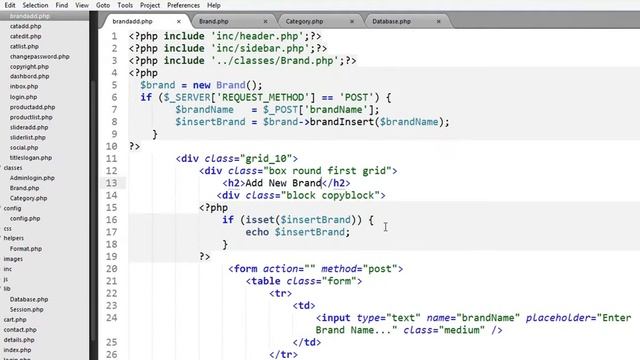Open Brand.php in the sidebar classes folder
Viewport: 640px width, 360px height.
24,188
